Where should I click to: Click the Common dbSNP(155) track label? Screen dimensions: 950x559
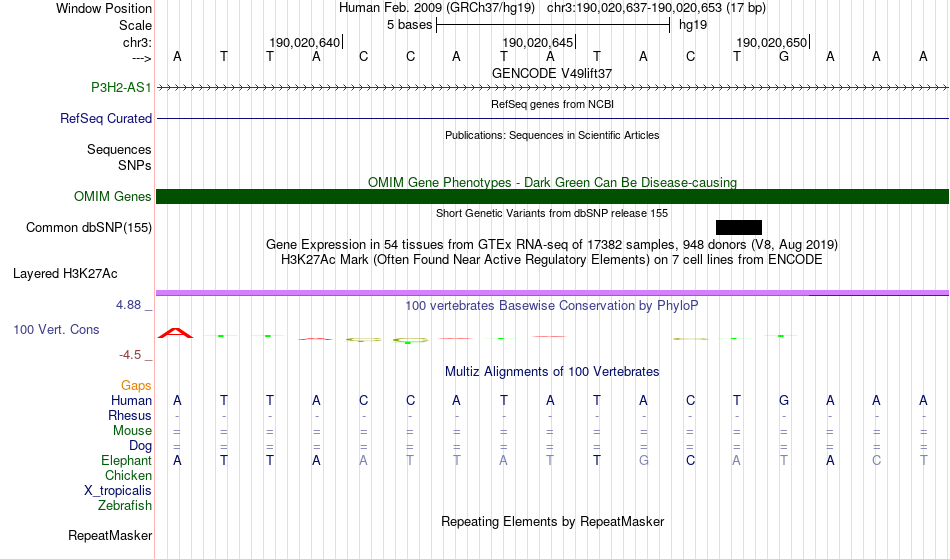(88, 228)
